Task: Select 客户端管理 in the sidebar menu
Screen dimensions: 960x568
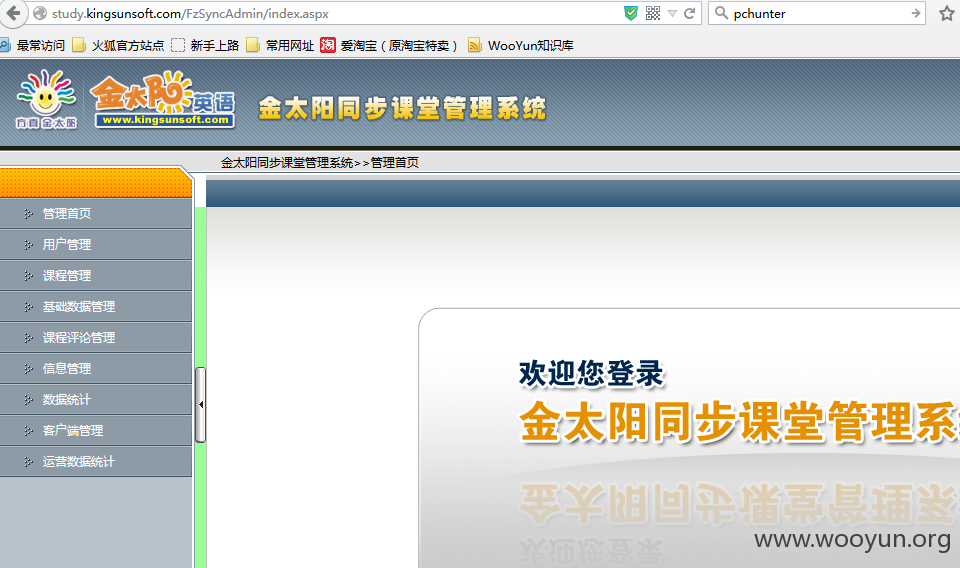Action: point(96,431)
